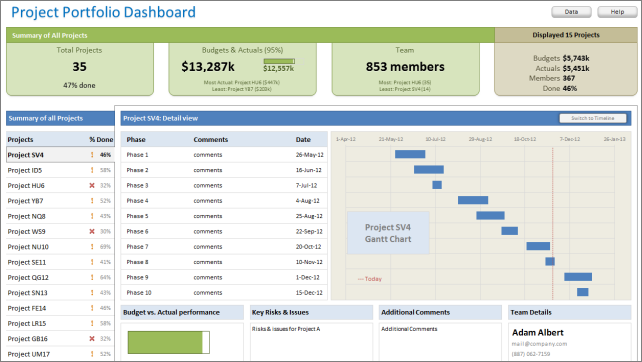Switch to Timeline view
The height and width of the screenshot is (362, 642).
tap(592, 118)
